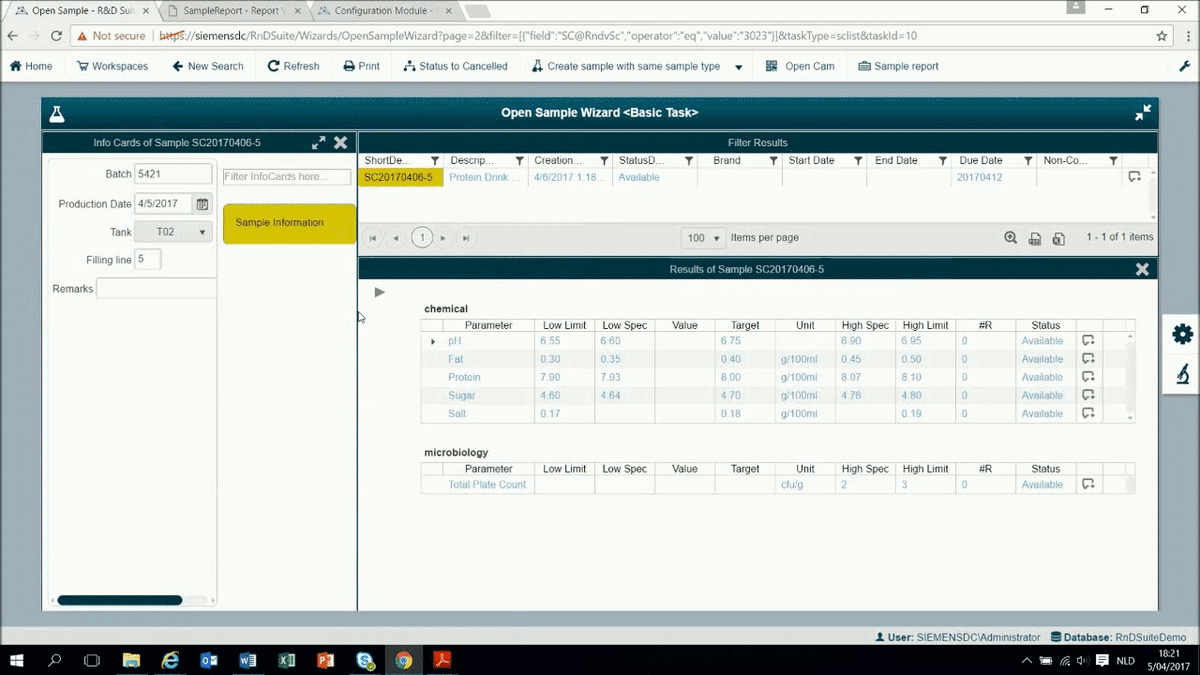Click the Fat parameter link
This screenshot has width=1200, height=675.
click(455, 359)
